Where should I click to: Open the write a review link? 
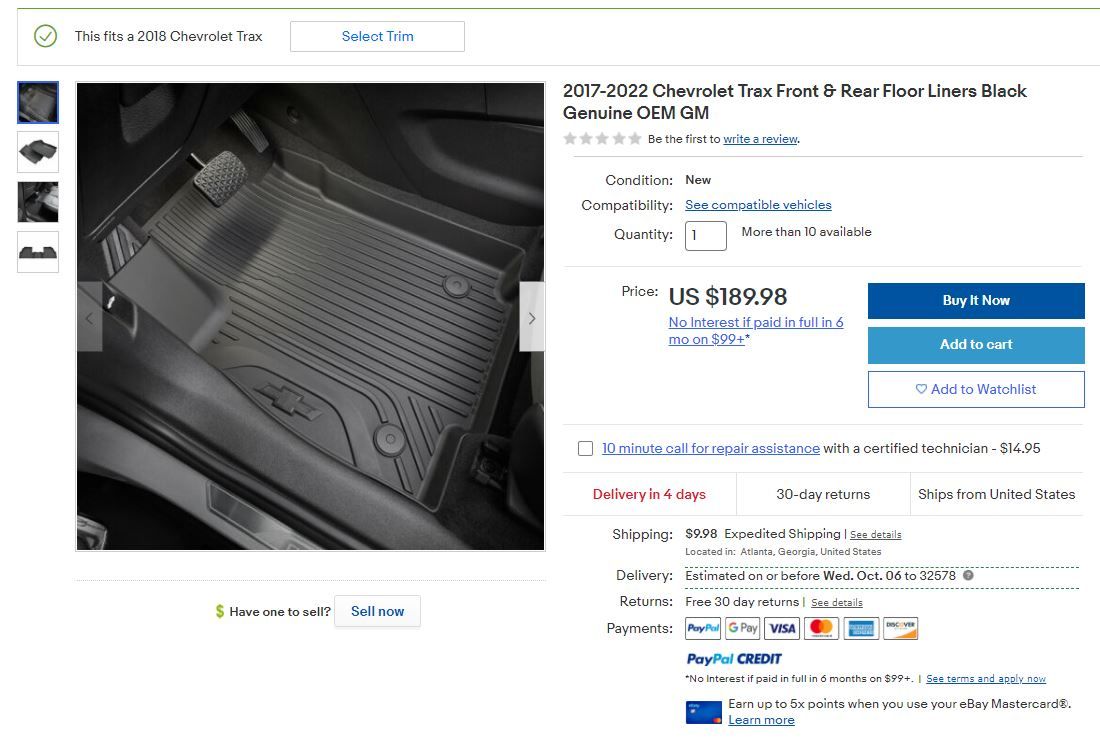point(760,139)
